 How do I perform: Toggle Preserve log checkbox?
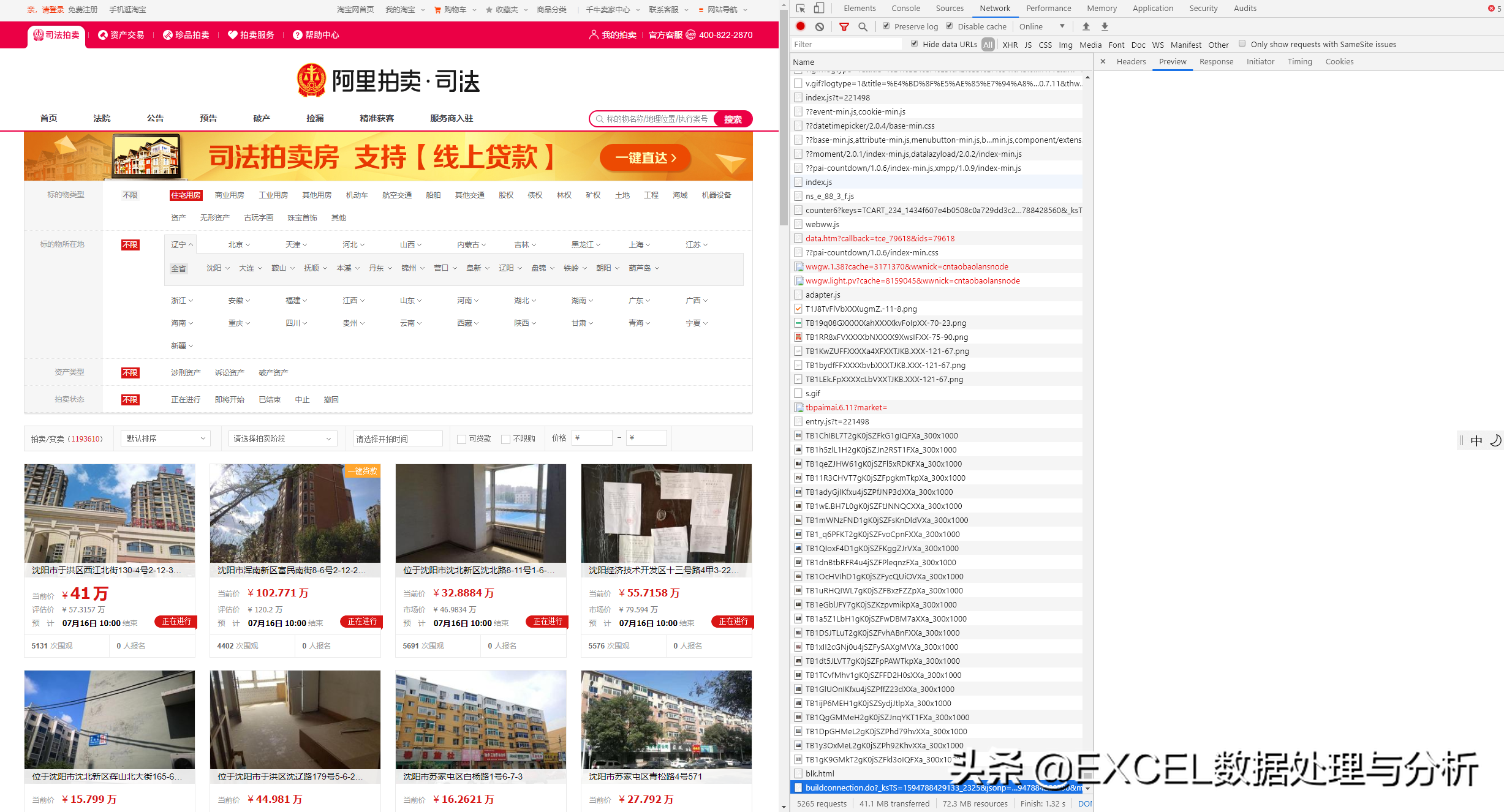(x=886, y=26)
